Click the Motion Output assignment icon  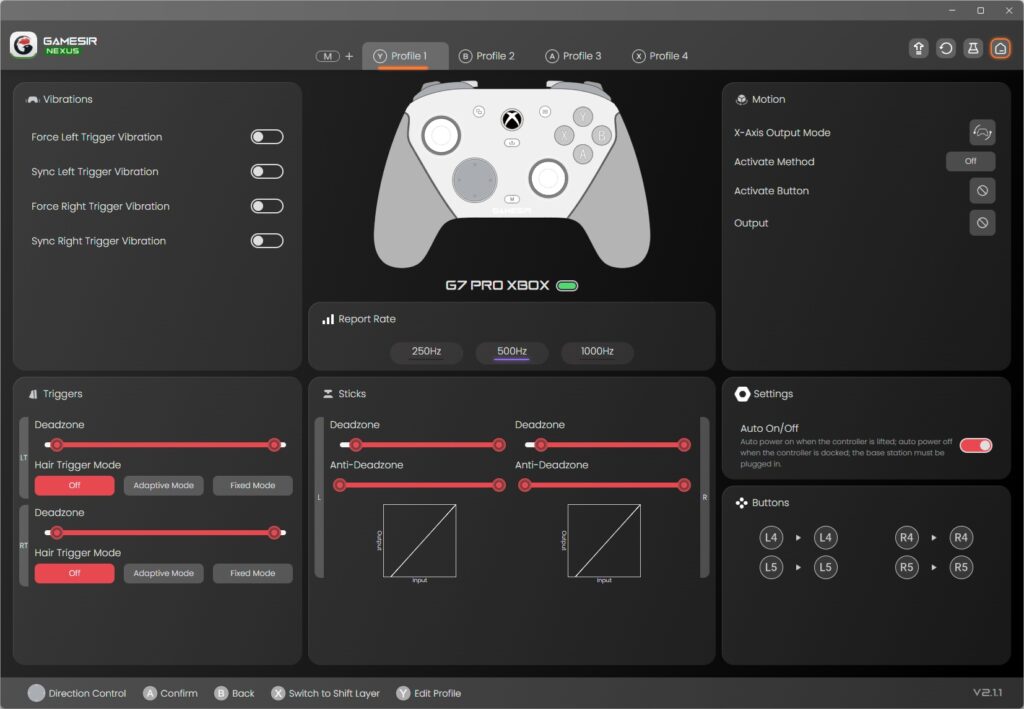(x=982, y=223)
